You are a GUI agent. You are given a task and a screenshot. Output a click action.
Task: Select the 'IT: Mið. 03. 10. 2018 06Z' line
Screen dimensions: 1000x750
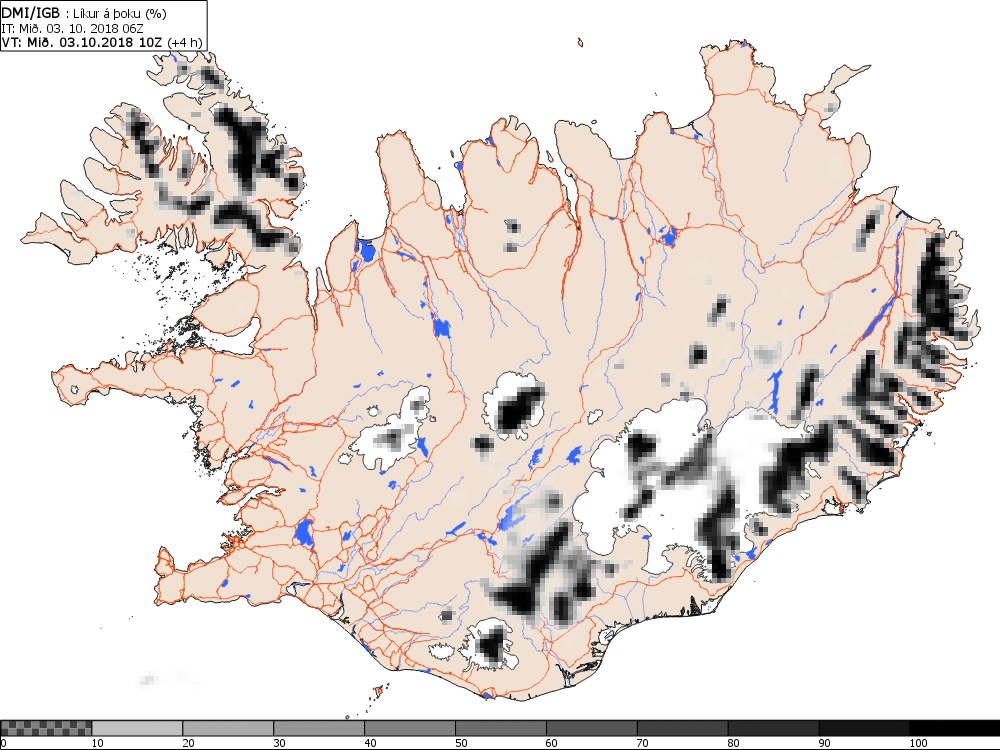(72, 28)
